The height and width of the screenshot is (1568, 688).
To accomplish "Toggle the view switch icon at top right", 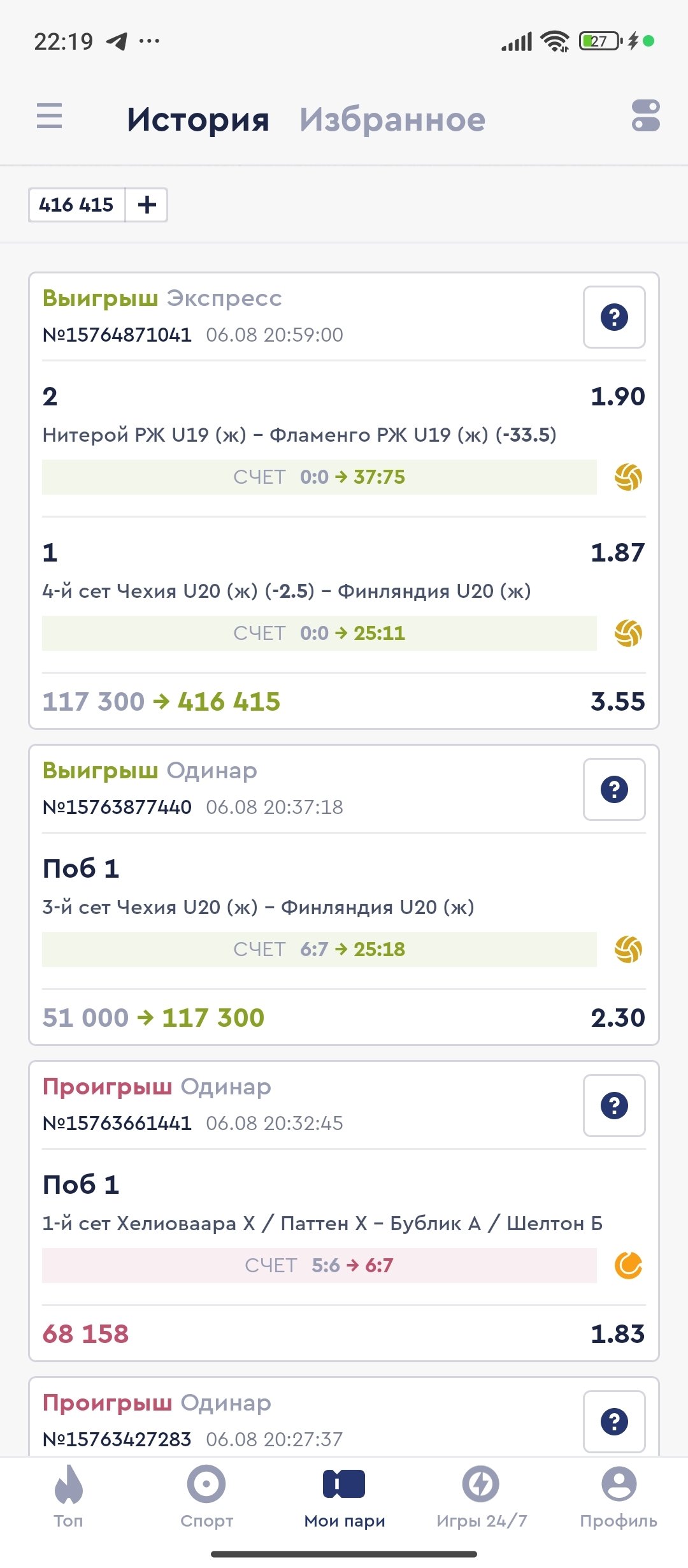I will click(645, 116).
